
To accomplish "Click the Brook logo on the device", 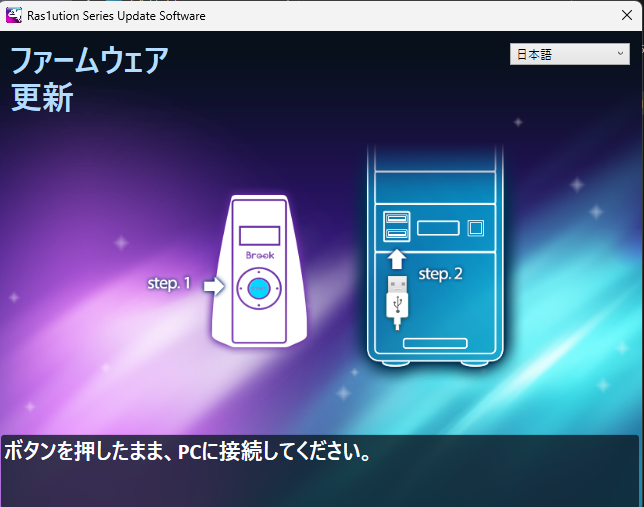I will pos(259,256).
